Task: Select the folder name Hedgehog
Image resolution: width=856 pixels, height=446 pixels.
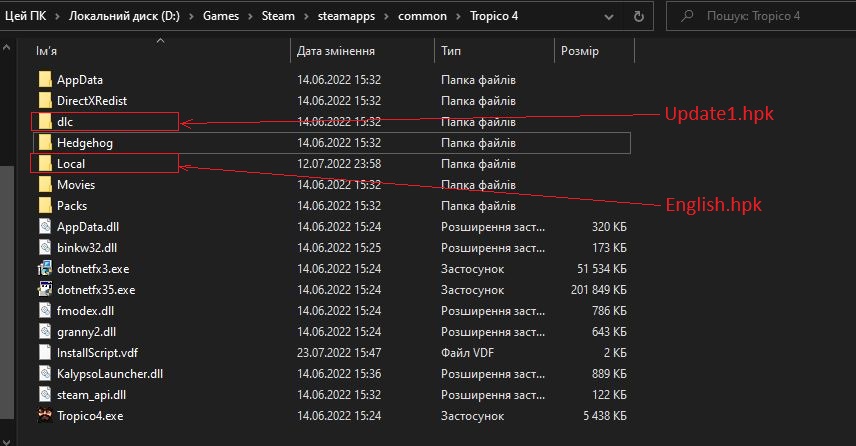Action: tap(85, 143)
